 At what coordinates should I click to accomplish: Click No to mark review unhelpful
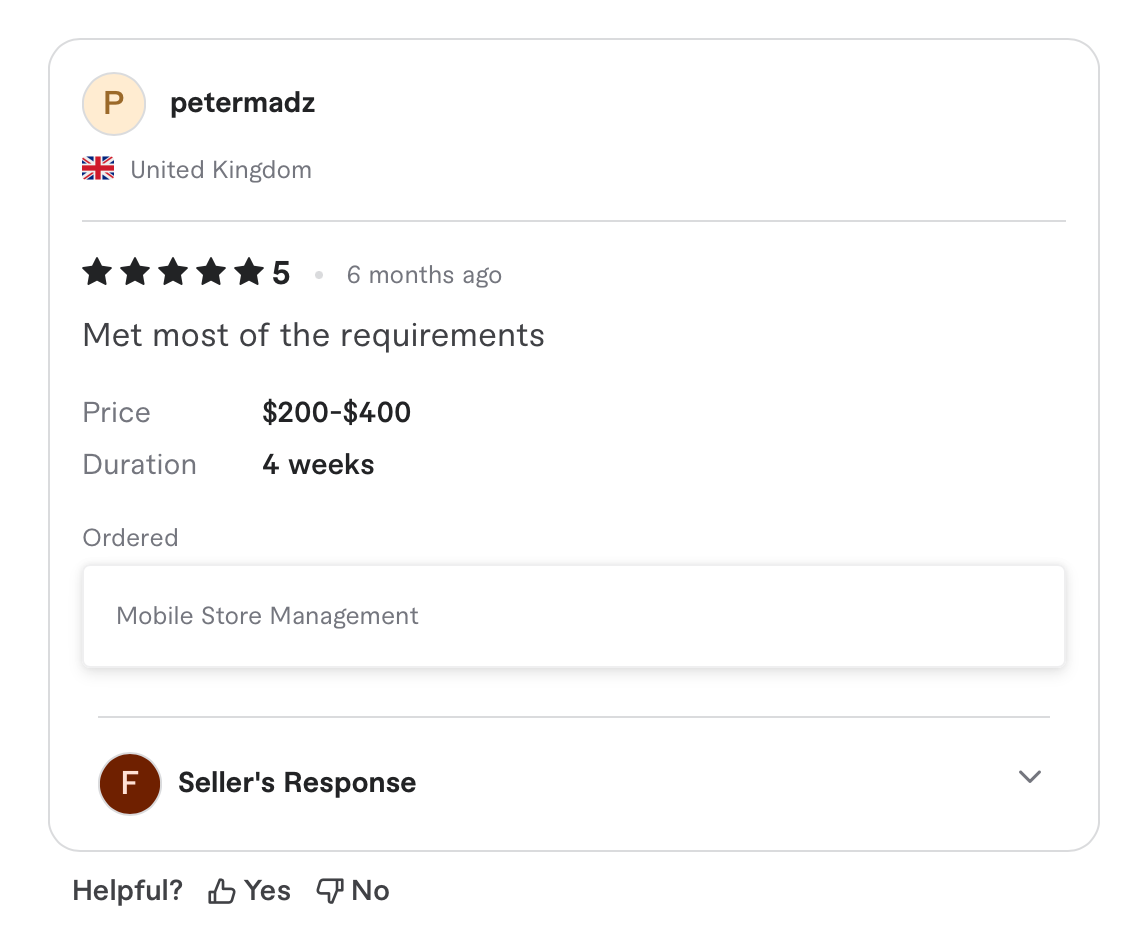coord(372,889)
